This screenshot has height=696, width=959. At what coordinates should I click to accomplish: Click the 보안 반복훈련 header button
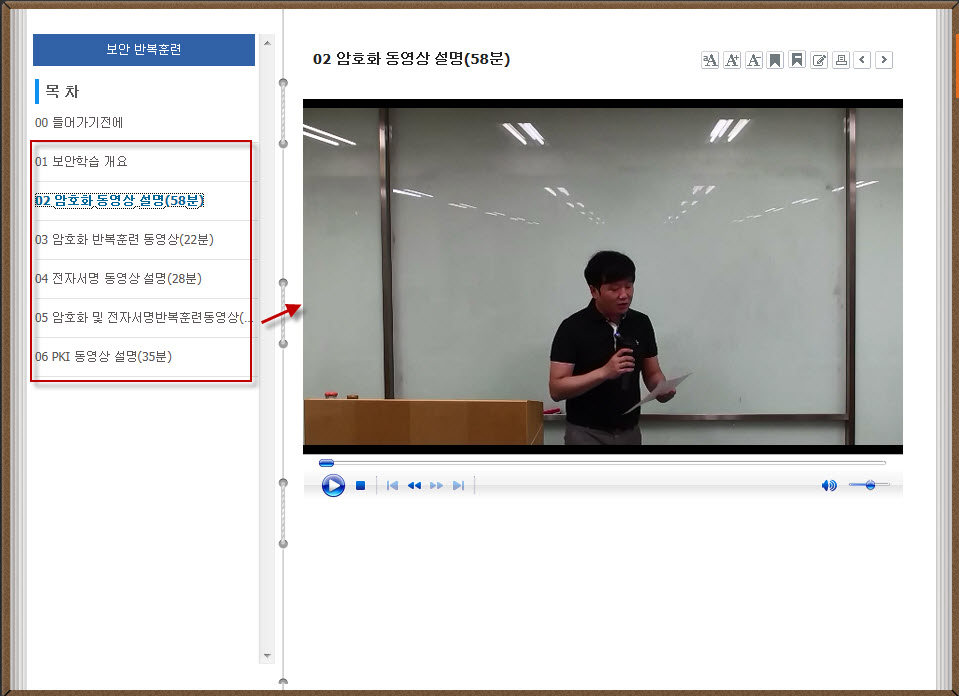(144, 50)
